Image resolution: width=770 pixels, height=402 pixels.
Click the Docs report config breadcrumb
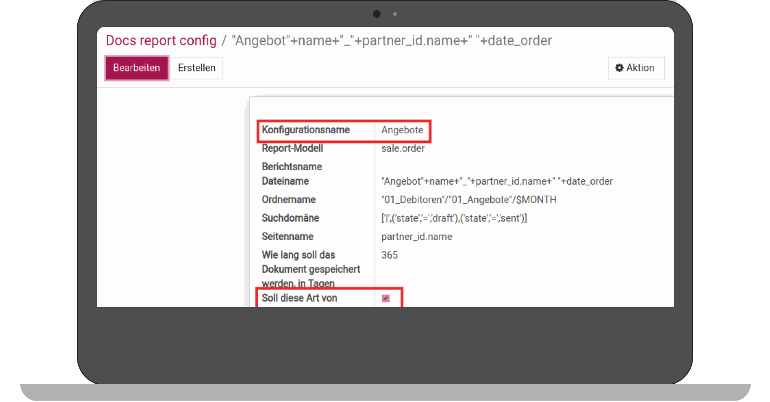[162, 41]
